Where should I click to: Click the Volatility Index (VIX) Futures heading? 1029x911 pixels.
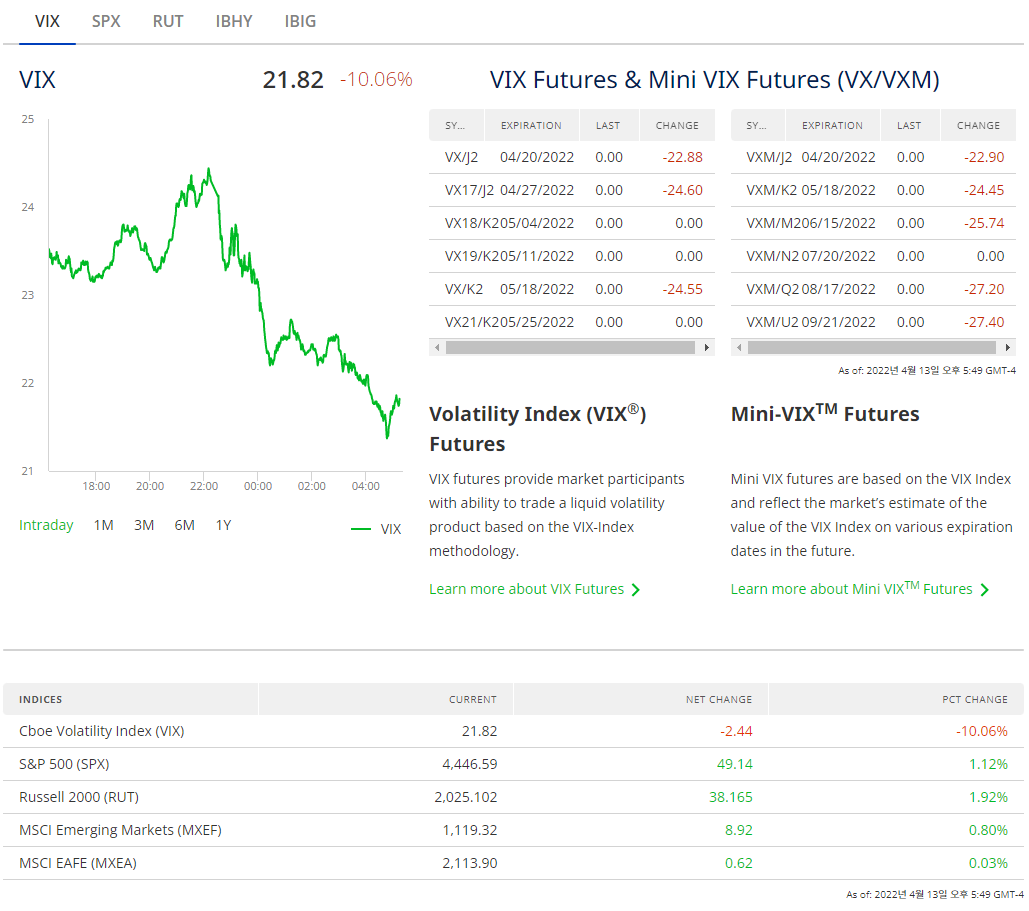tap(537, 429)
